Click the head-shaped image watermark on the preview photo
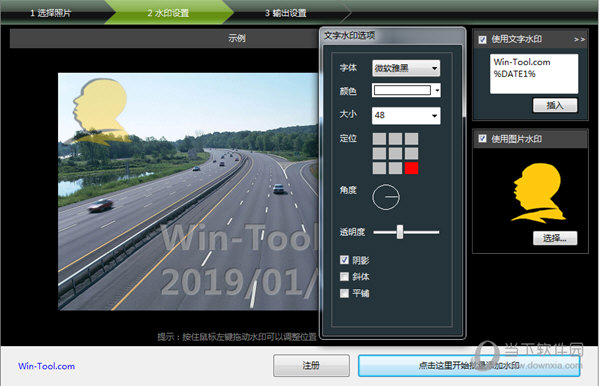600x386 pixels. click(100, 112)
